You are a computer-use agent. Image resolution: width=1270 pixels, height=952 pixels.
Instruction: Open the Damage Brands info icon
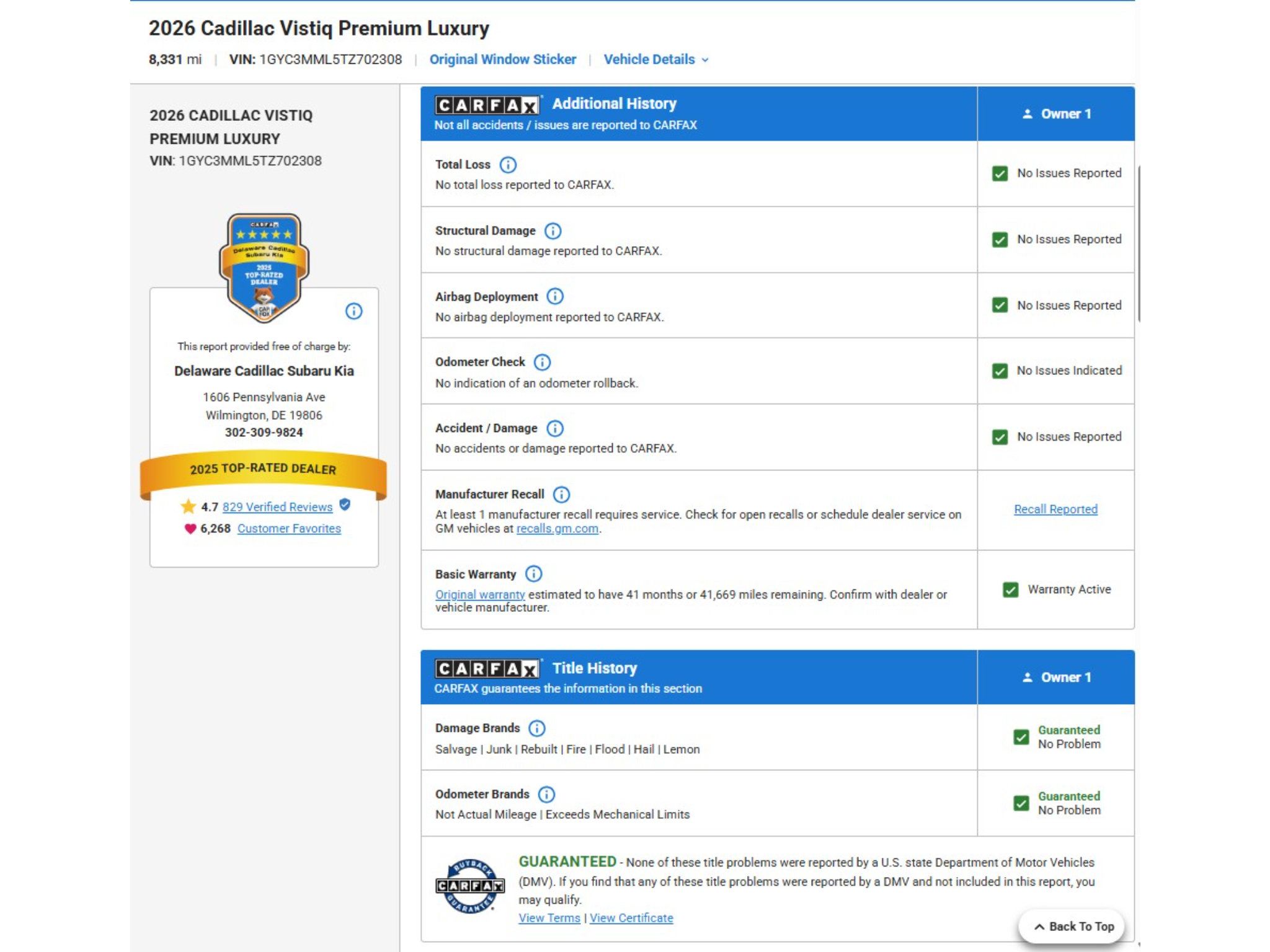click(x=537, y=728)
